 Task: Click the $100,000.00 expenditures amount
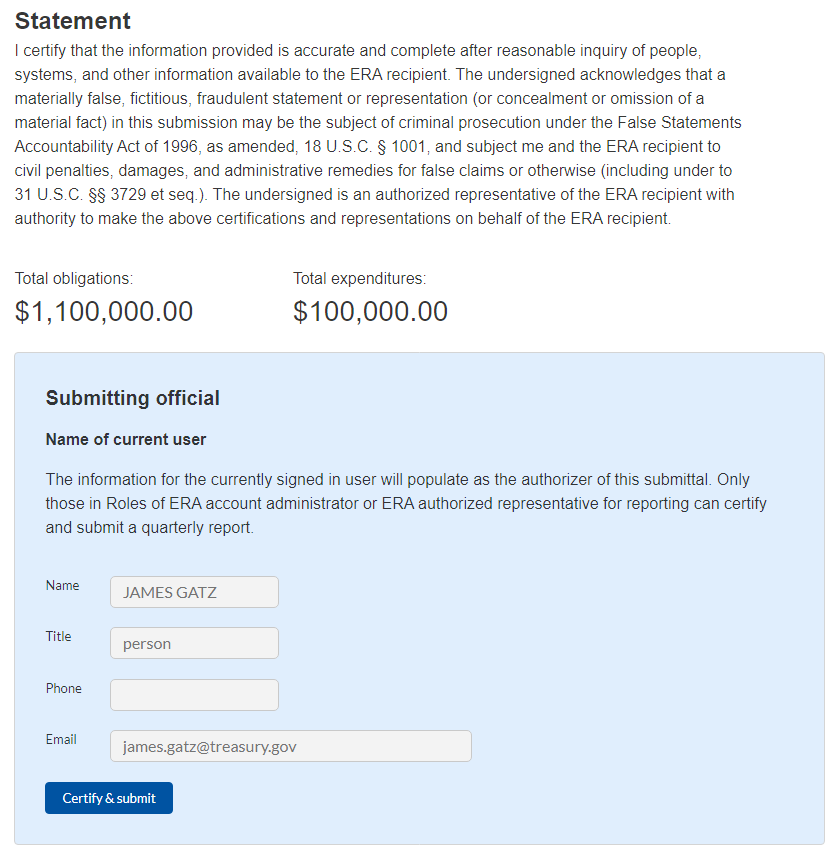[370, 311]
